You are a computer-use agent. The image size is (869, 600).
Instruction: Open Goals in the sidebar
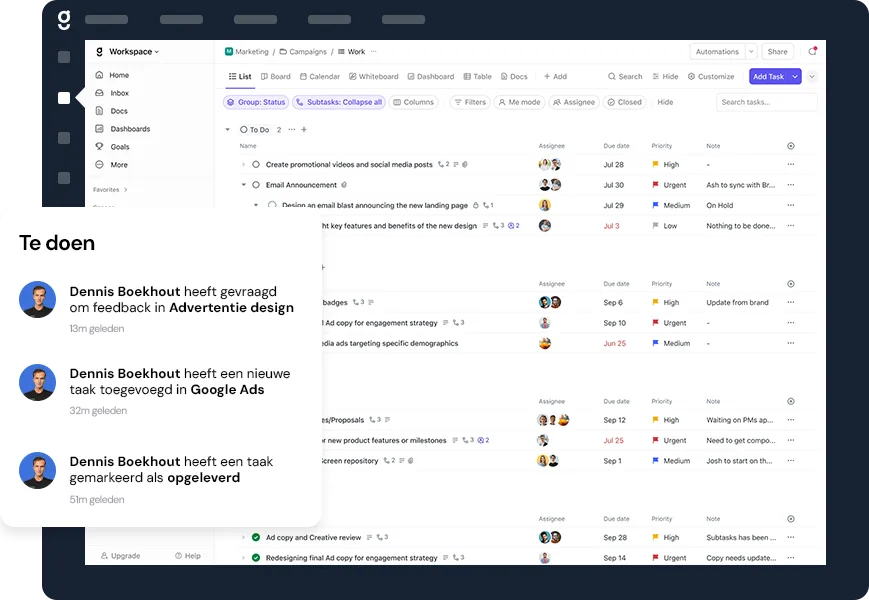coord(113,147)
